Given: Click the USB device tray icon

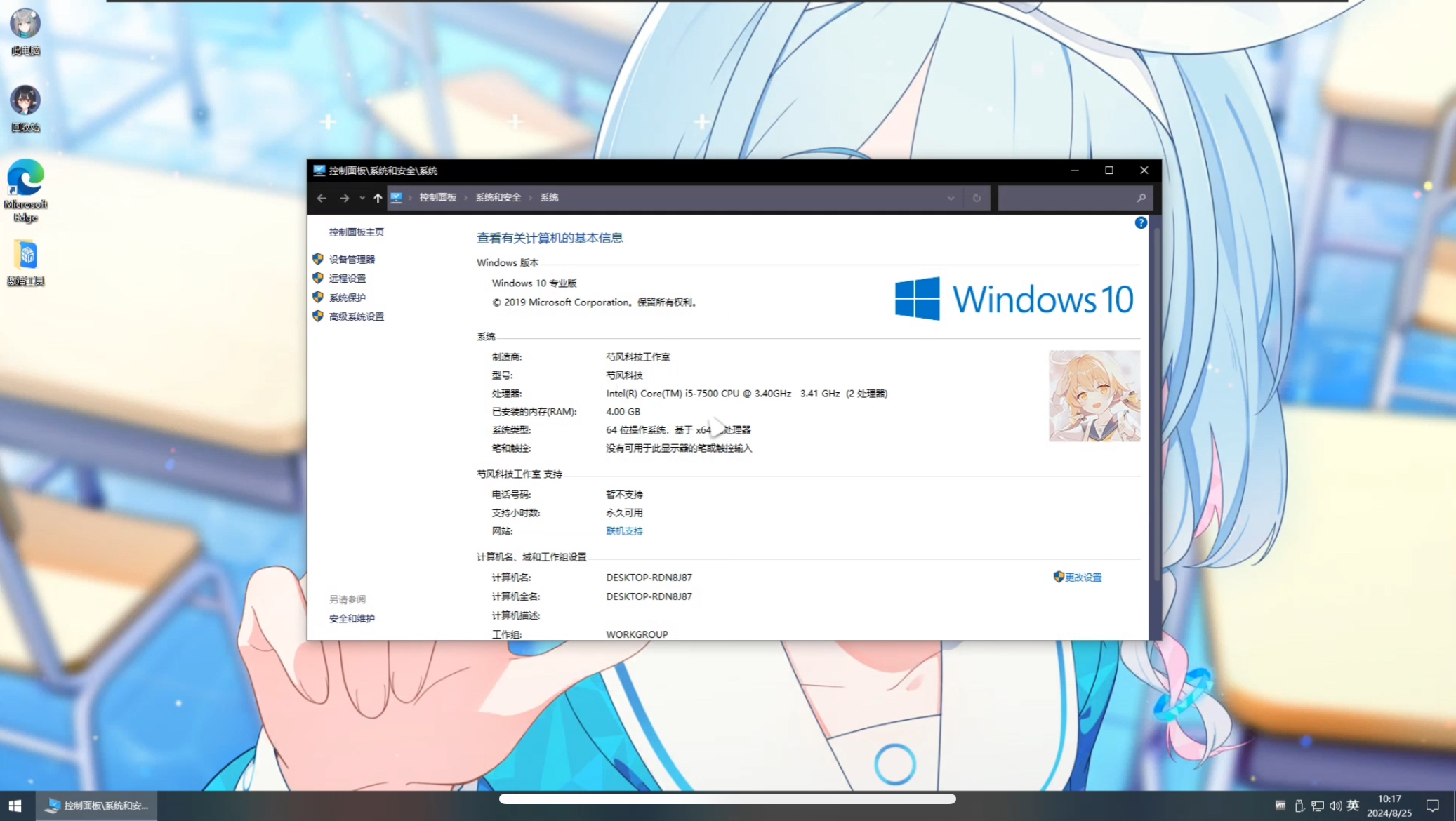Looking at the screenshot, I should pos(1299,806).
